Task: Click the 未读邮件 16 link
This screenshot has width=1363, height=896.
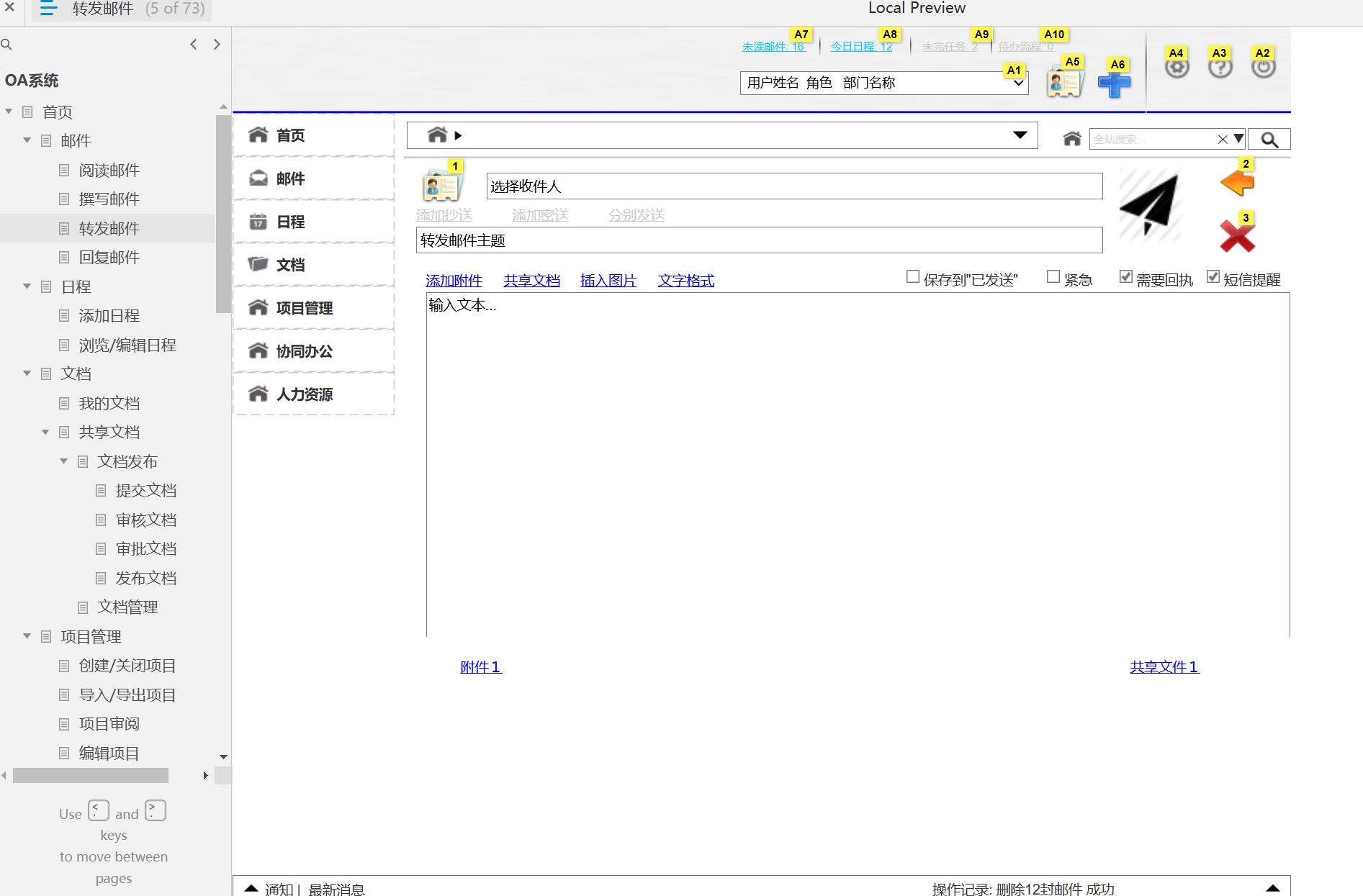Action: (774, 47)
